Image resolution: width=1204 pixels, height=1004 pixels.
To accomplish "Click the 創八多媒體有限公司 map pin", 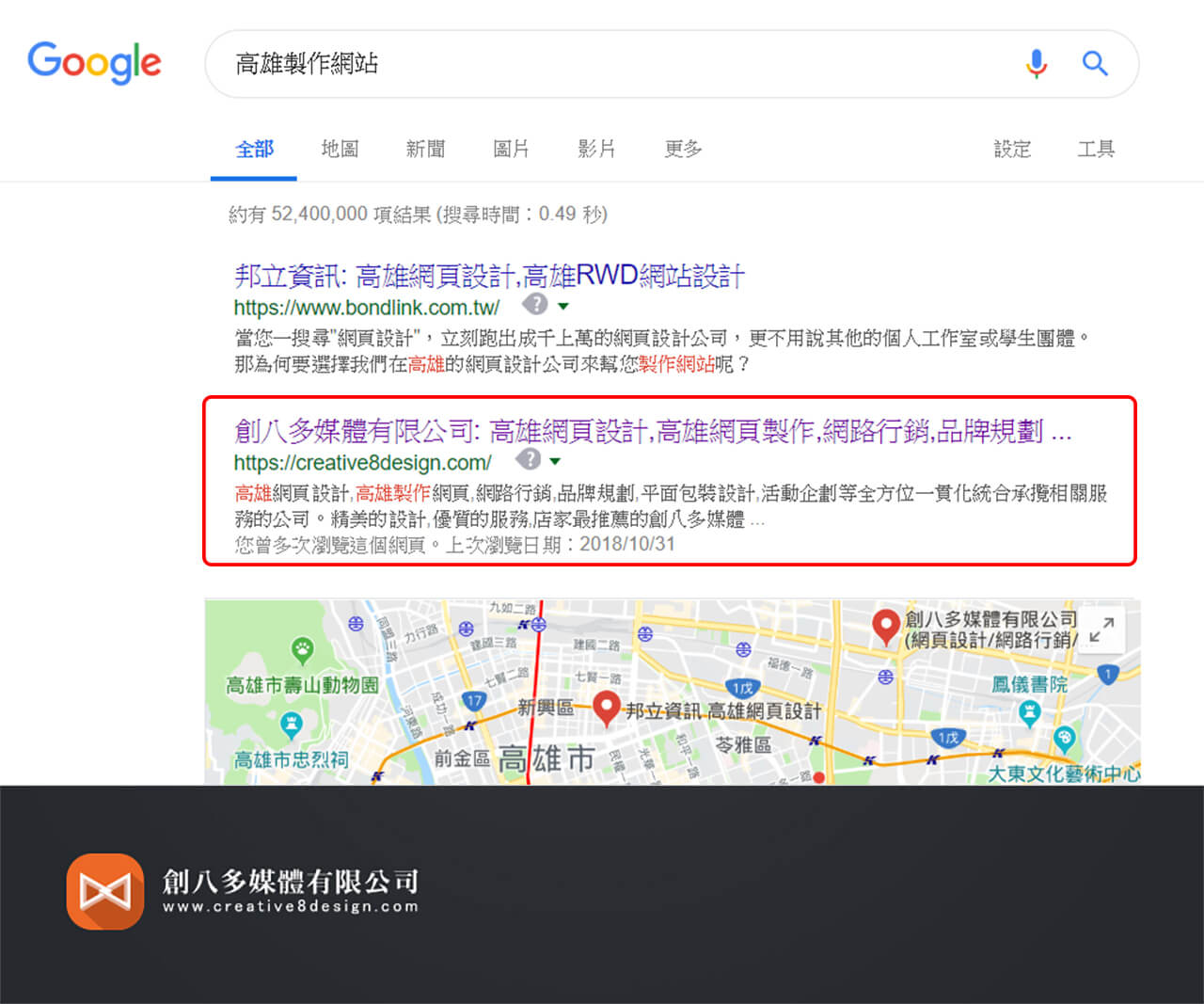I will (885, 626).
